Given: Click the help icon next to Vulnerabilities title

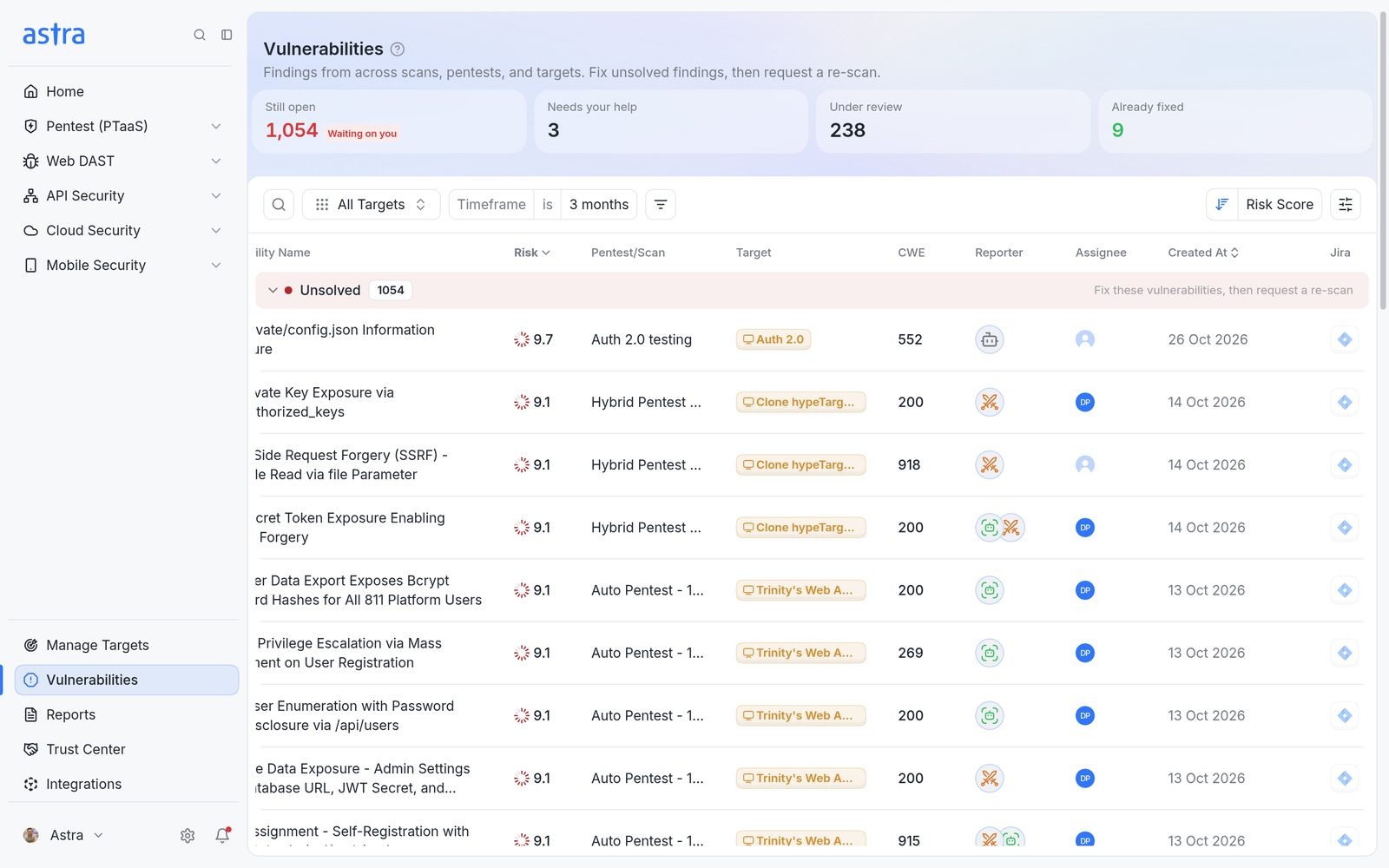Looking at the screenshot, I should click(x=398, y=49).
